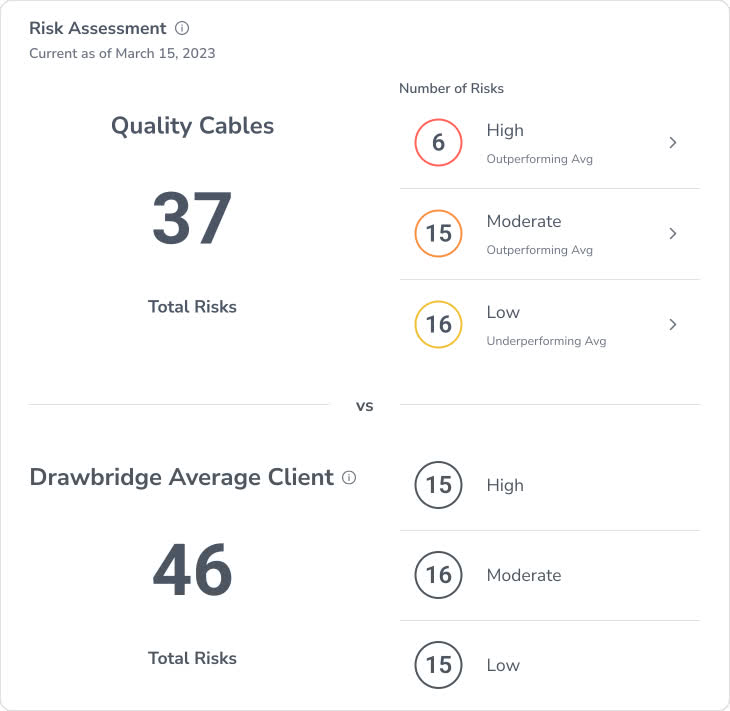
Task: Click the orange circle showing 15 moderate risks
Action: [x=438, y=234]
